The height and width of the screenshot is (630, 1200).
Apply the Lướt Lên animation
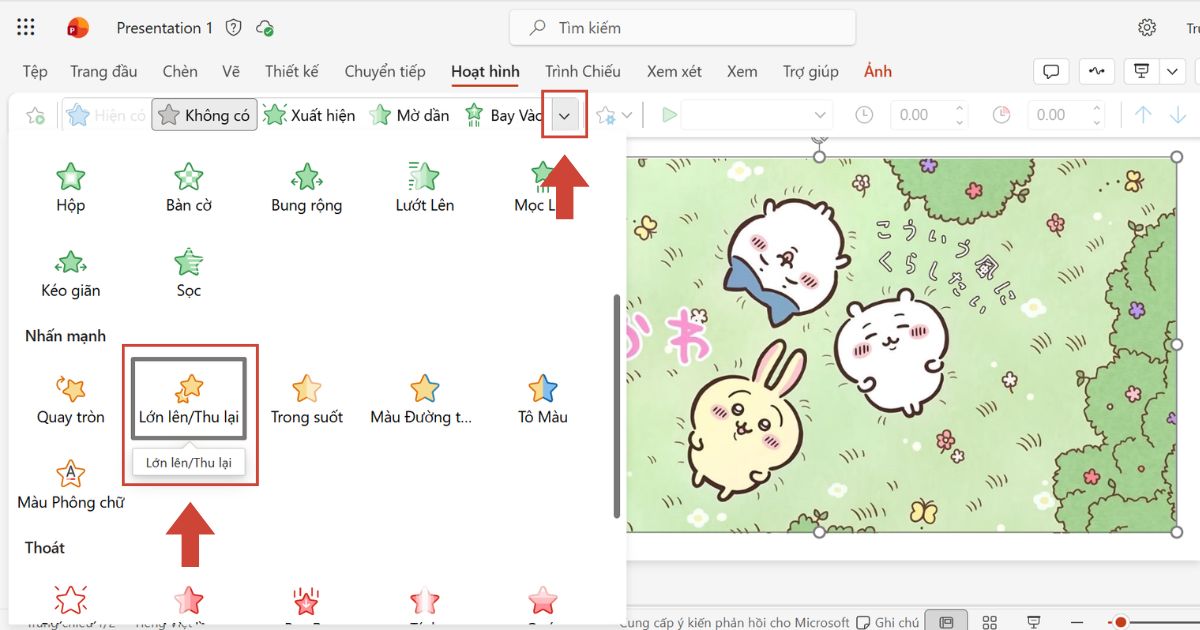tap(424, 187)
